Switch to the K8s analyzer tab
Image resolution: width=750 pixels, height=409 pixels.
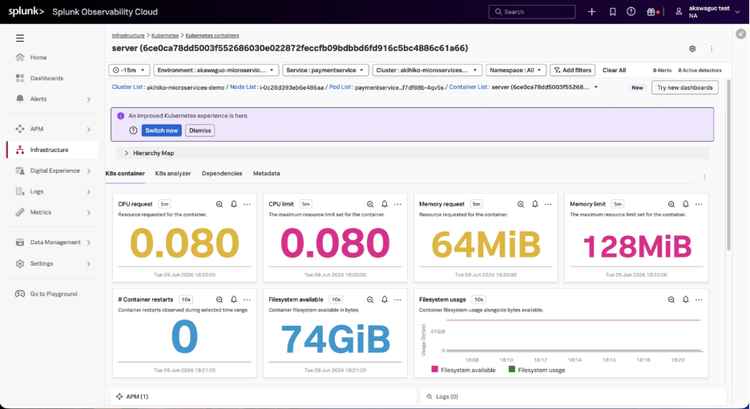click(173, 174)
